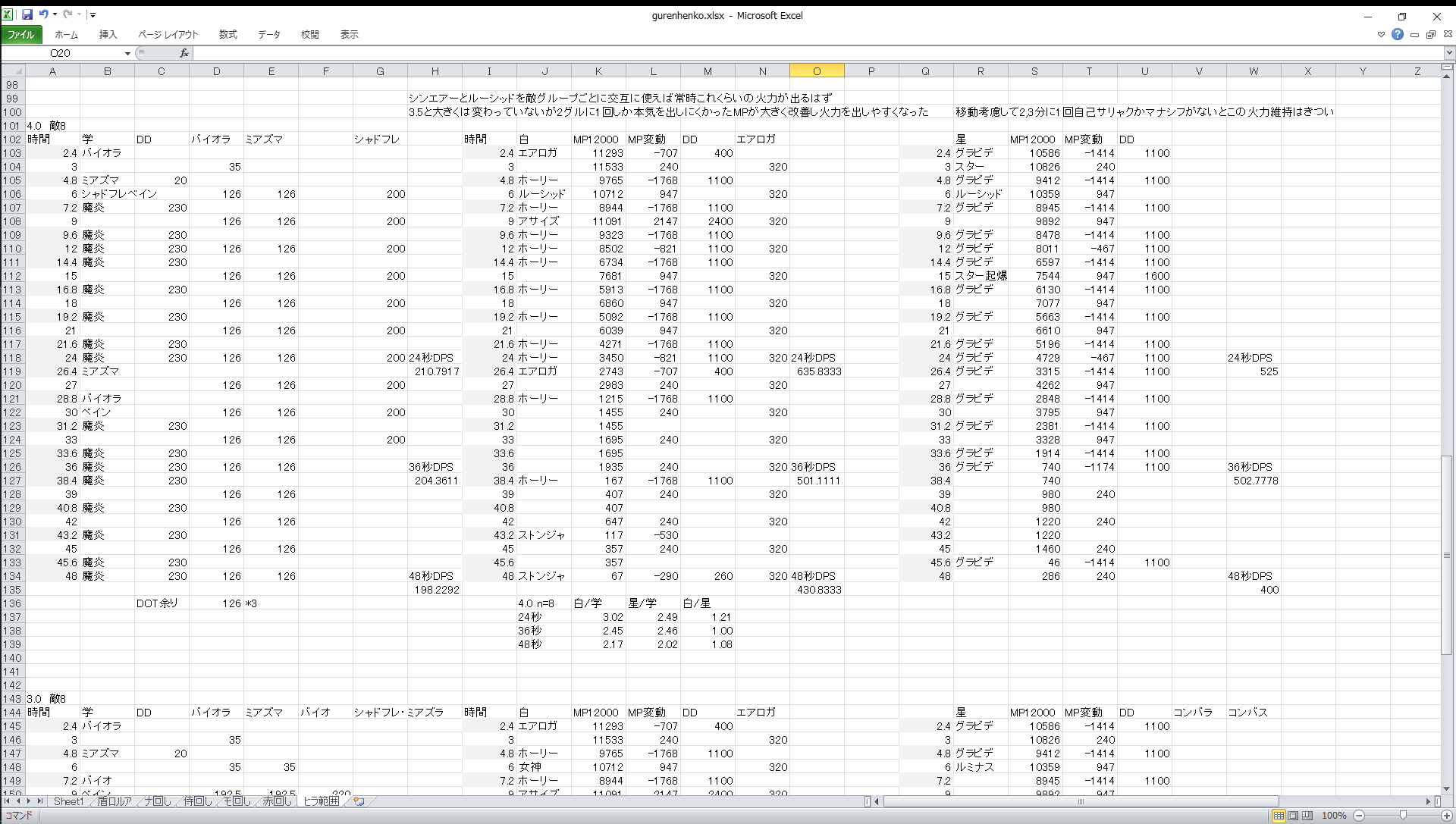Image resolution: width=1456 pixels, height=824 pixels.
Task: Switch to Page Layout view icon
Action: pyautogui.click(x=1293, y=816)
